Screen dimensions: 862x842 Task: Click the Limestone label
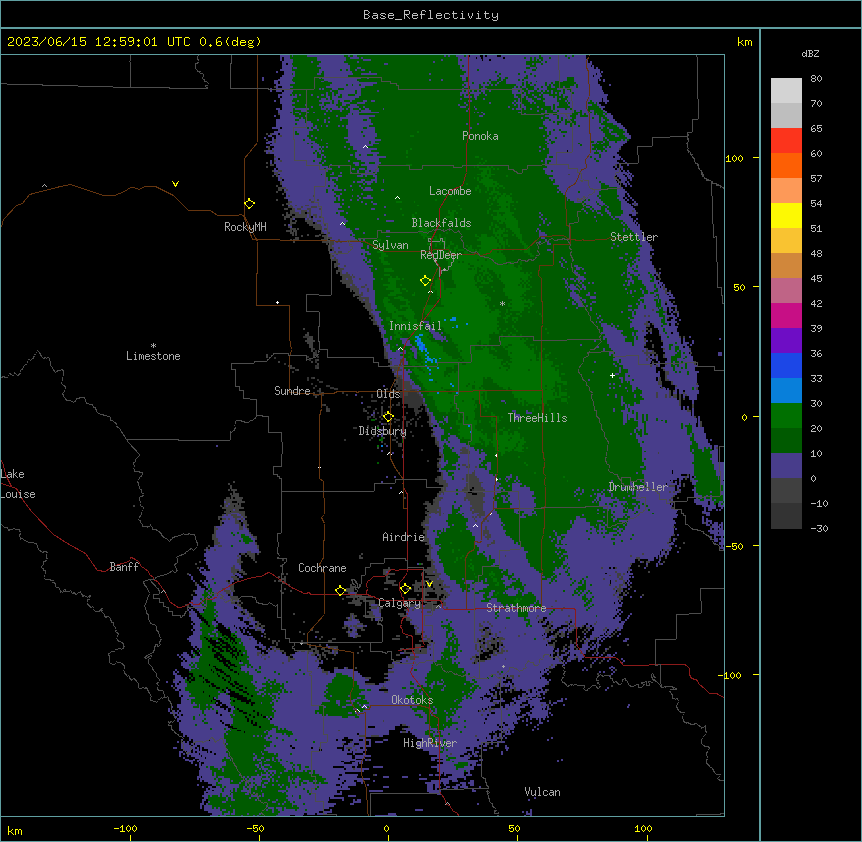(x=153, y=356)
